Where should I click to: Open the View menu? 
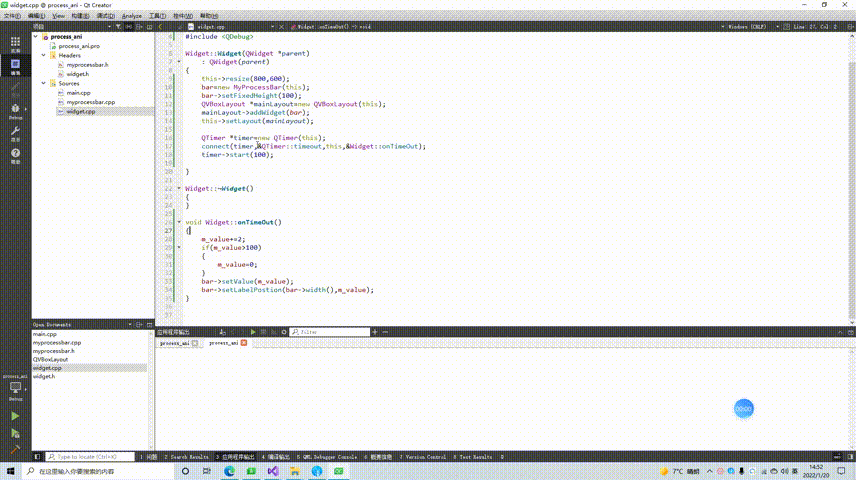click(x=58, y=16)
